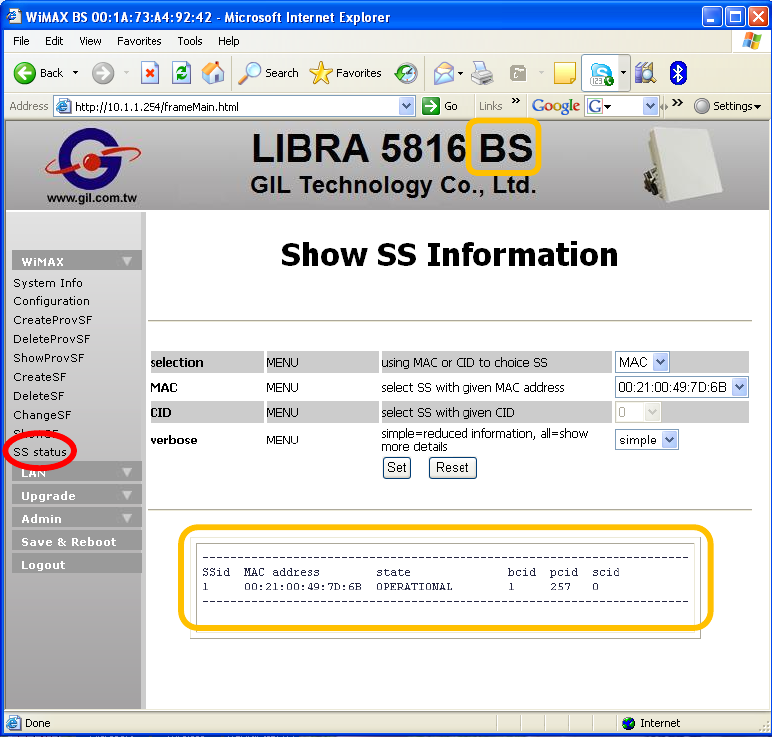Open the Favorites menu

click(139, 41)
